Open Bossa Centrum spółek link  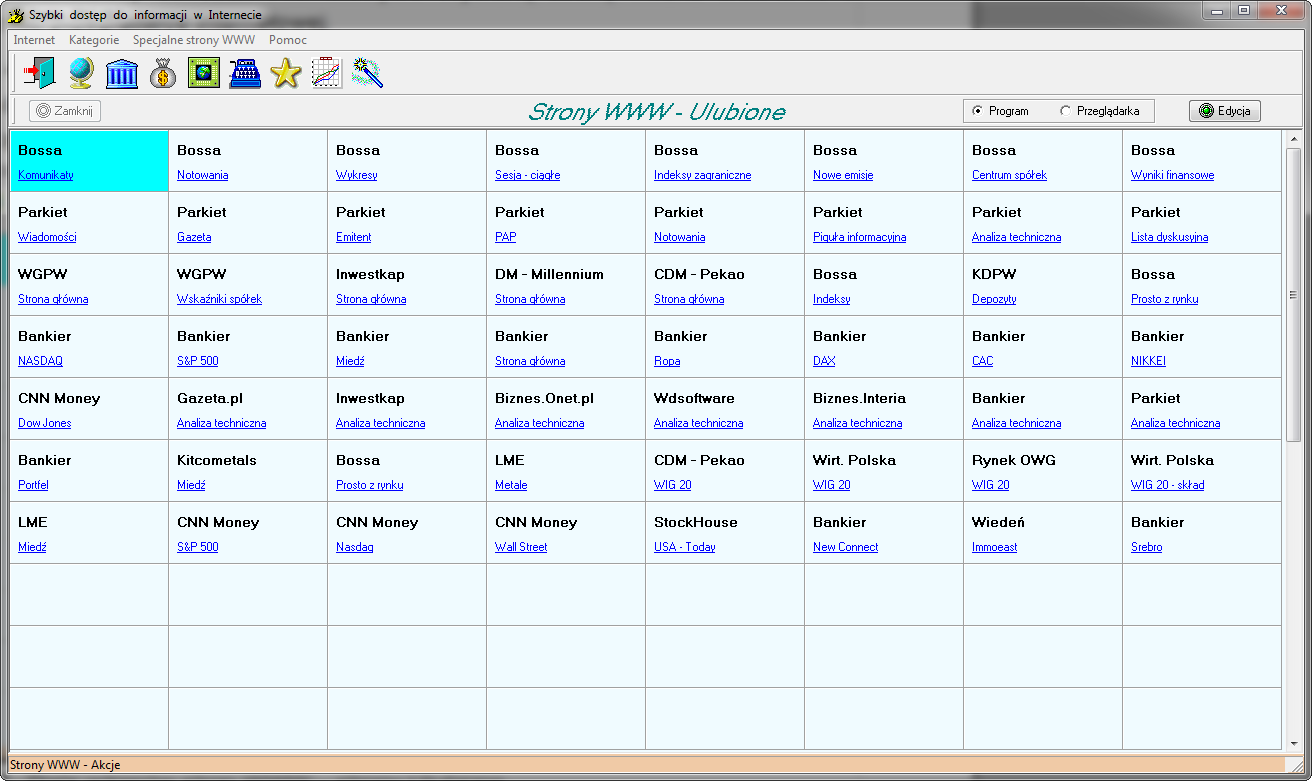1009,175
